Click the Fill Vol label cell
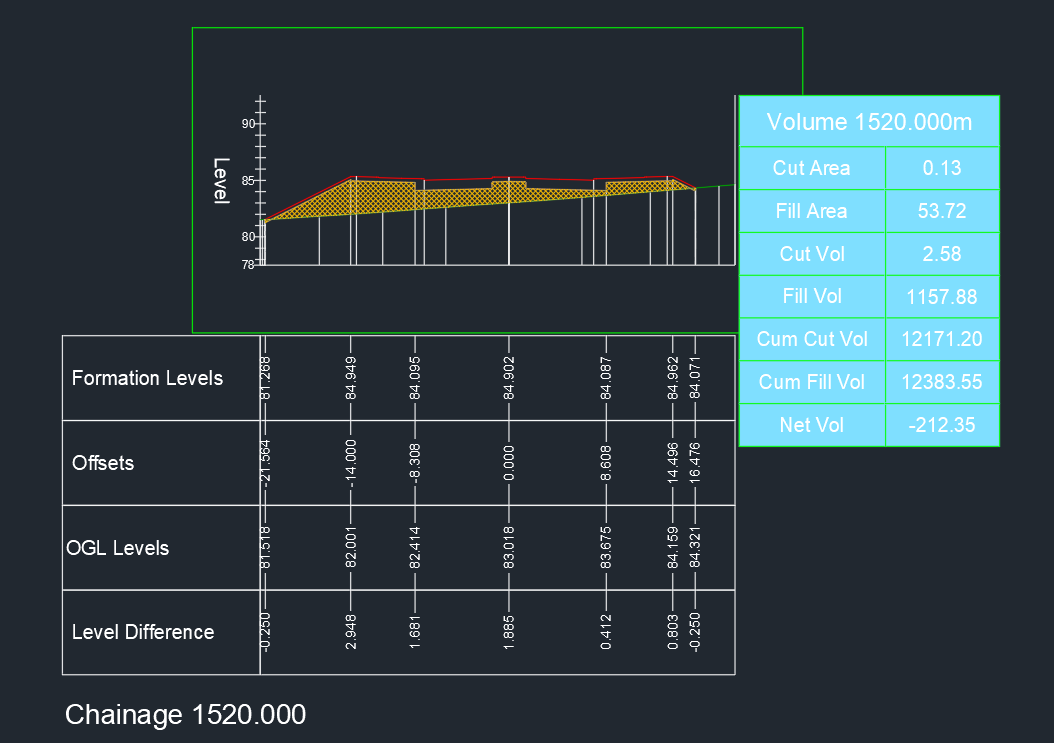 tap(812, 297)
